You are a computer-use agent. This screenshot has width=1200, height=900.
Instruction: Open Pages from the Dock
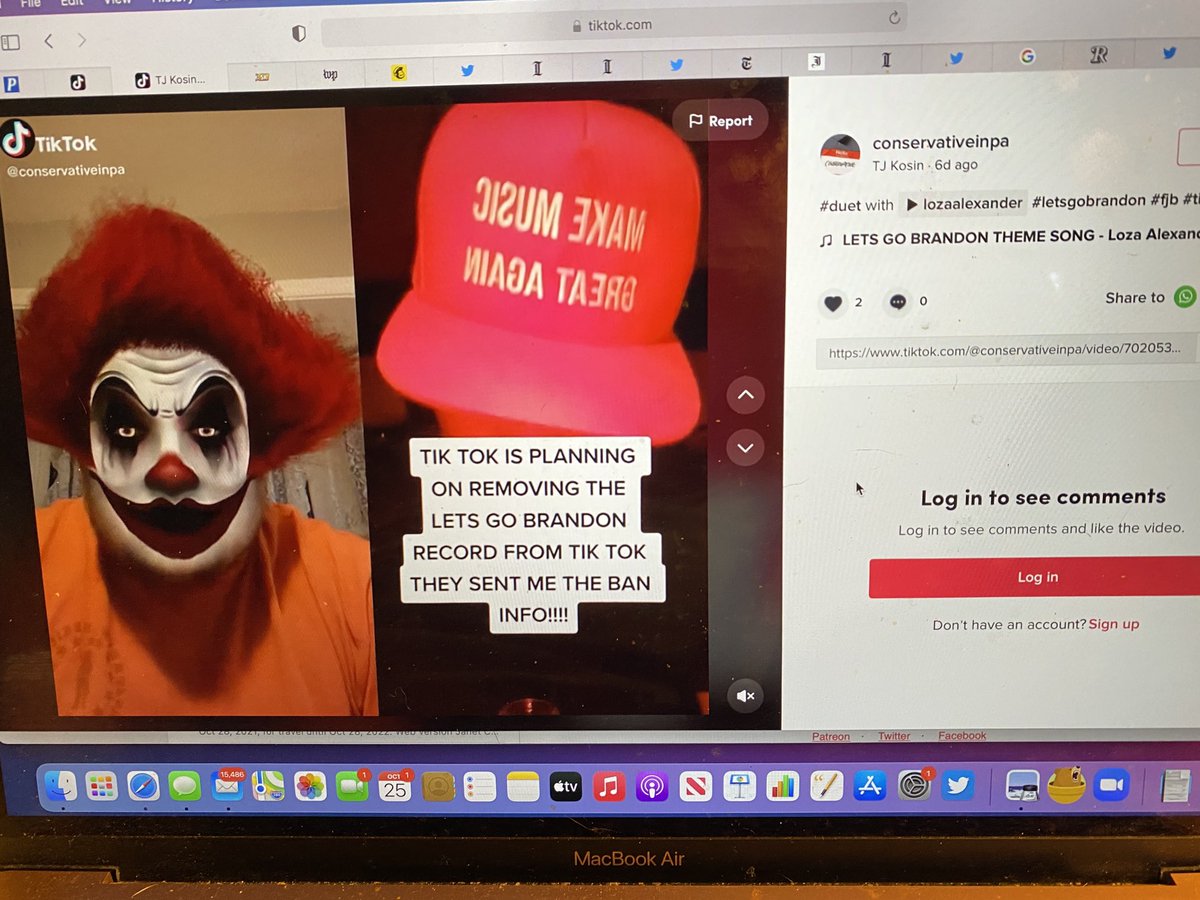pos(826,787)
